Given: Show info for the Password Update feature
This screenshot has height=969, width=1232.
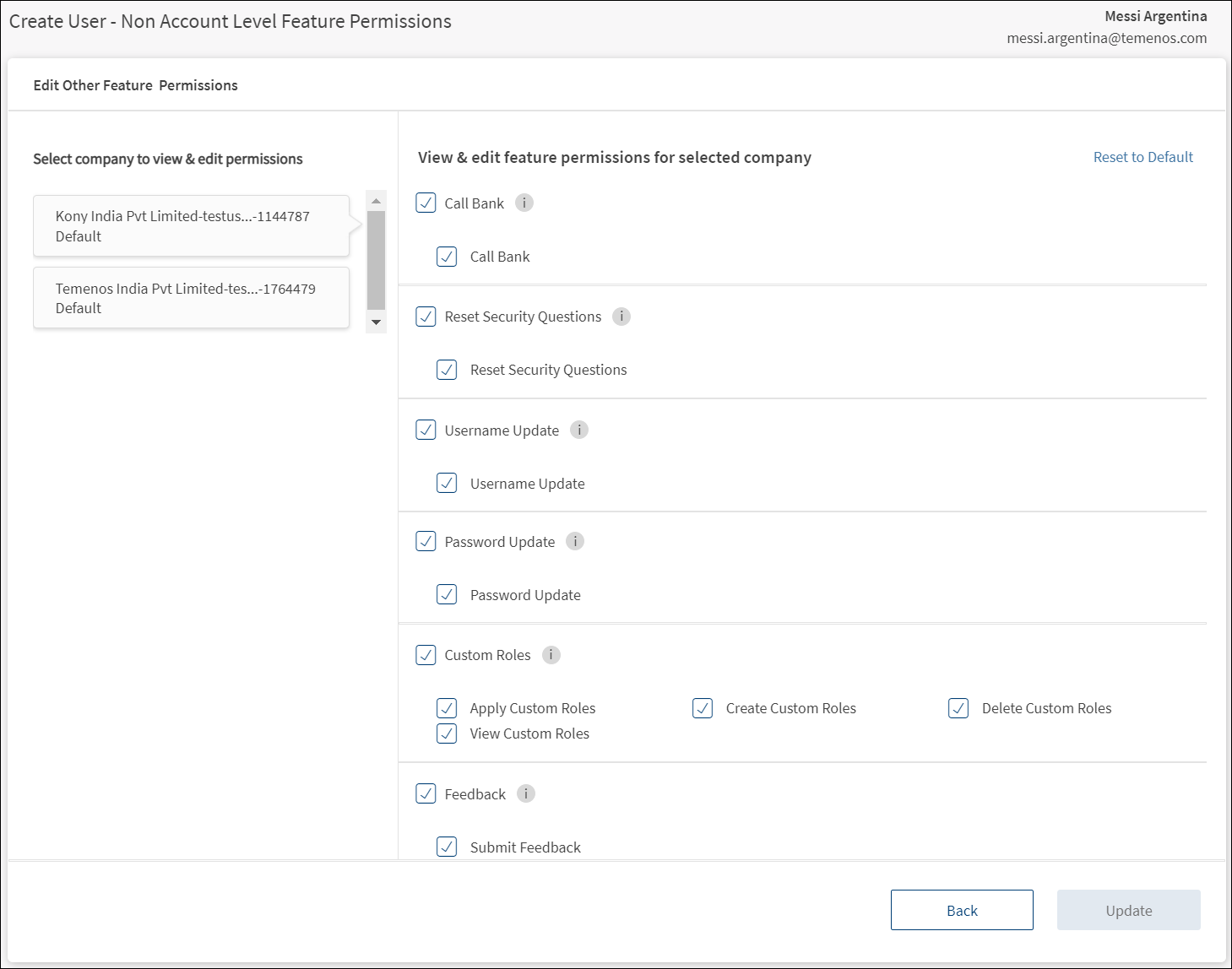Looking at the screenshot, I should point(575,542).
